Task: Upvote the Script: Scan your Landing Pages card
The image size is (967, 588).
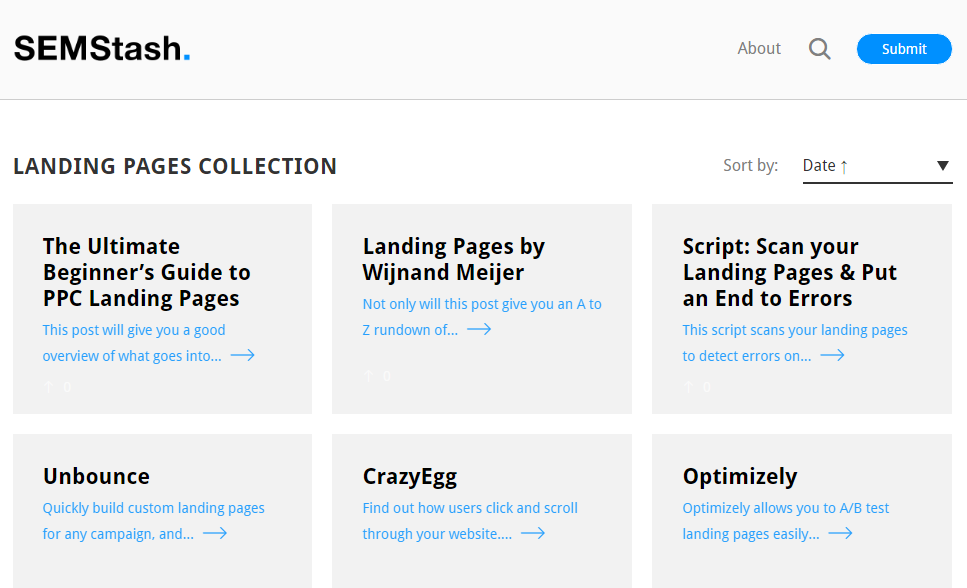Action: 689,387
